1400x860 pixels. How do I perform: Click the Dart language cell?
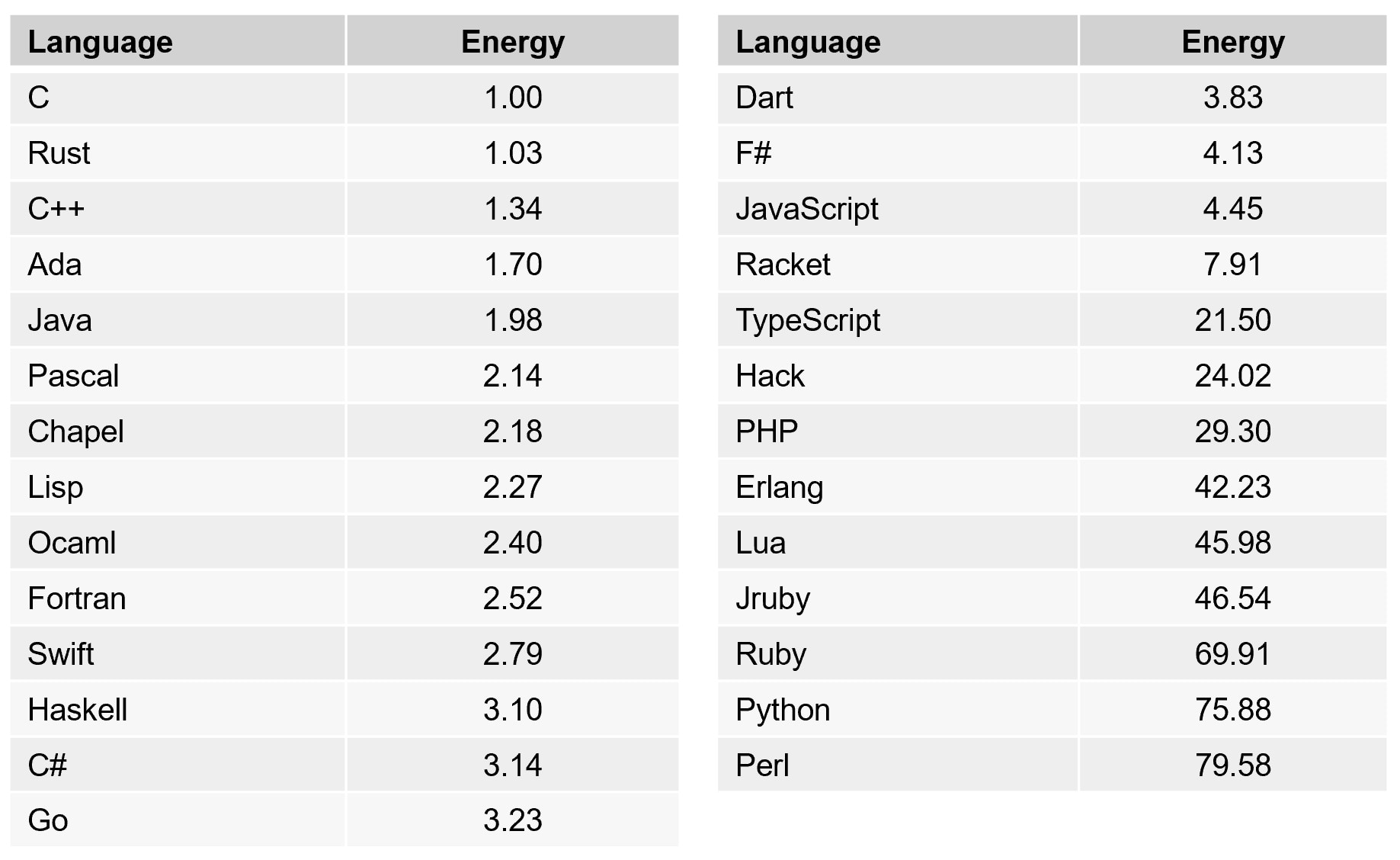tap(764, 98)
